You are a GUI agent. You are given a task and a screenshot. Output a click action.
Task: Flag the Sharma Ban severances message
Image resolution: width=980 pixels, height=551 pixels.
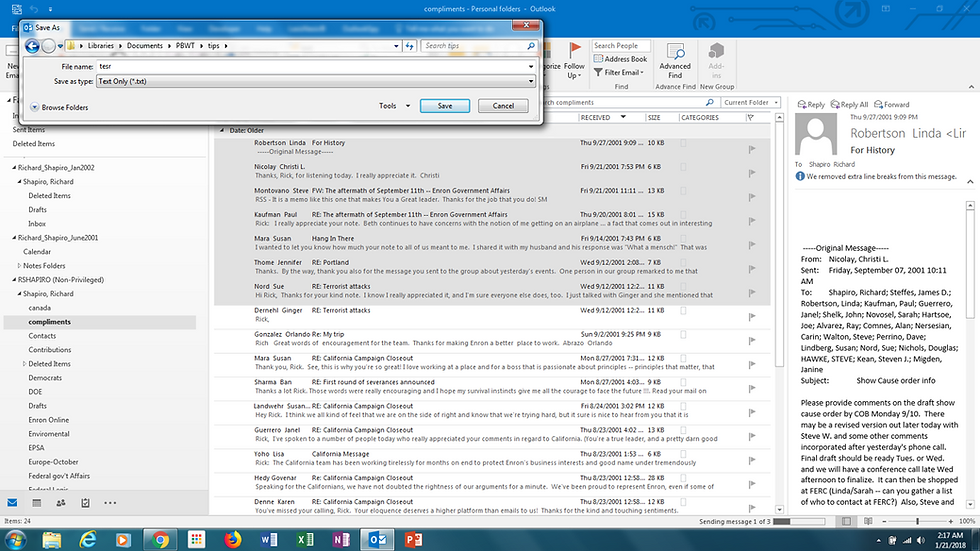click(x=752, y=389)
